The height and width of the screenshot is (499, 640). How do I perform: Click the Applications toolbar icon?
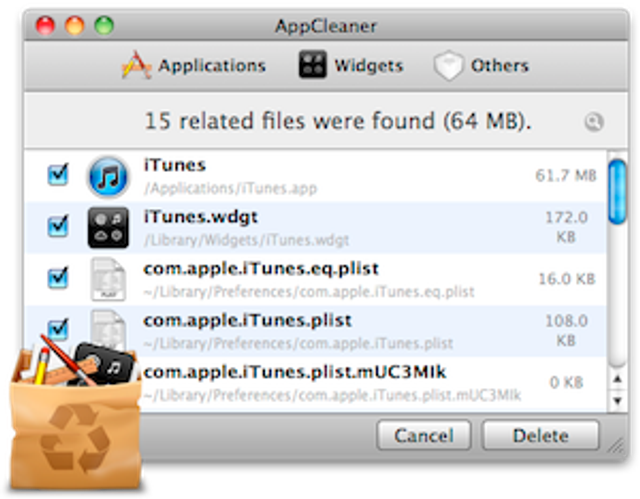pos(136,65)
